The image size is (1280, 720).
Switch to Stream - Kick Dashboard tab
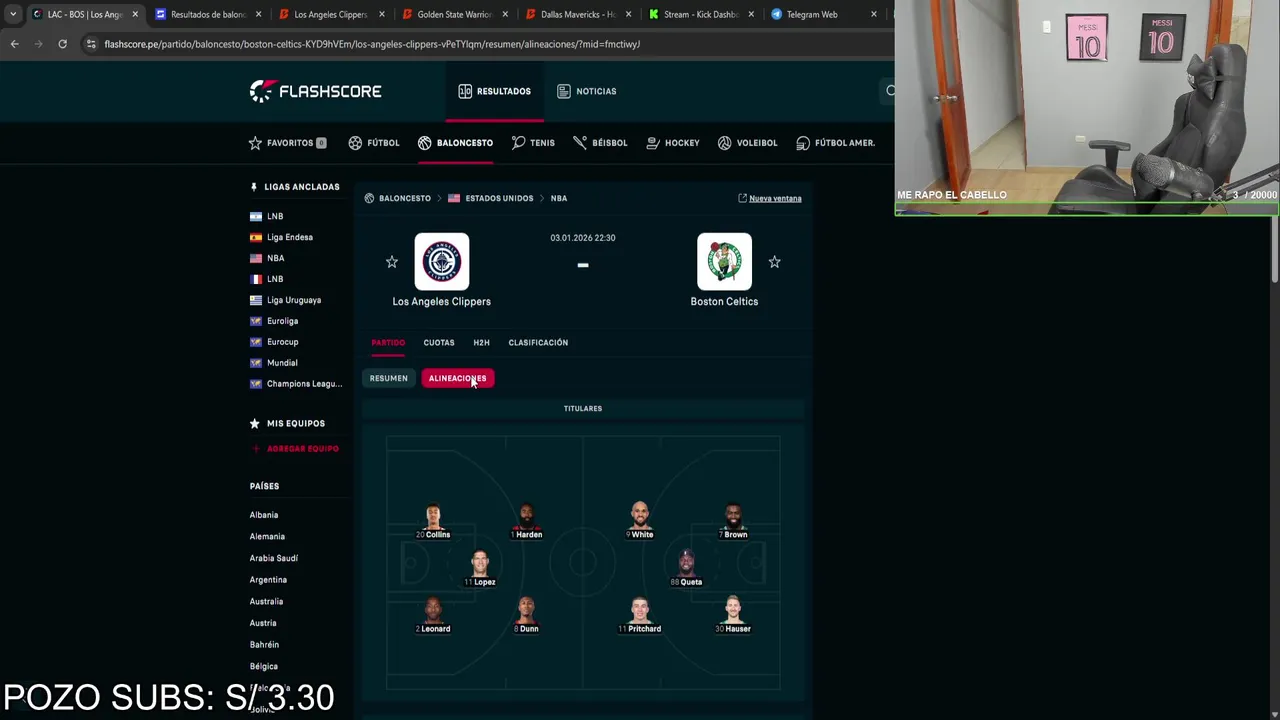[x=700, y=15]
